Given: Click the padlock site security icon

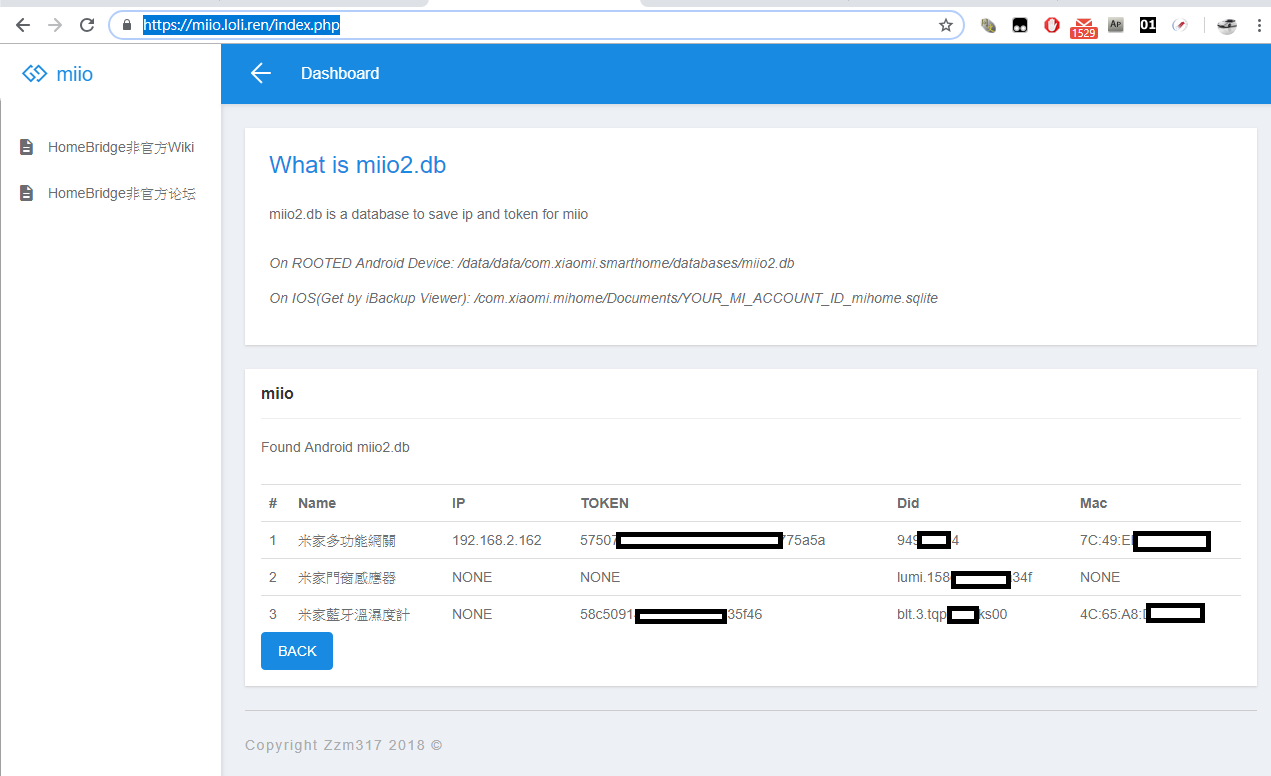Looking at the screenshot, I should click(127, 25).
